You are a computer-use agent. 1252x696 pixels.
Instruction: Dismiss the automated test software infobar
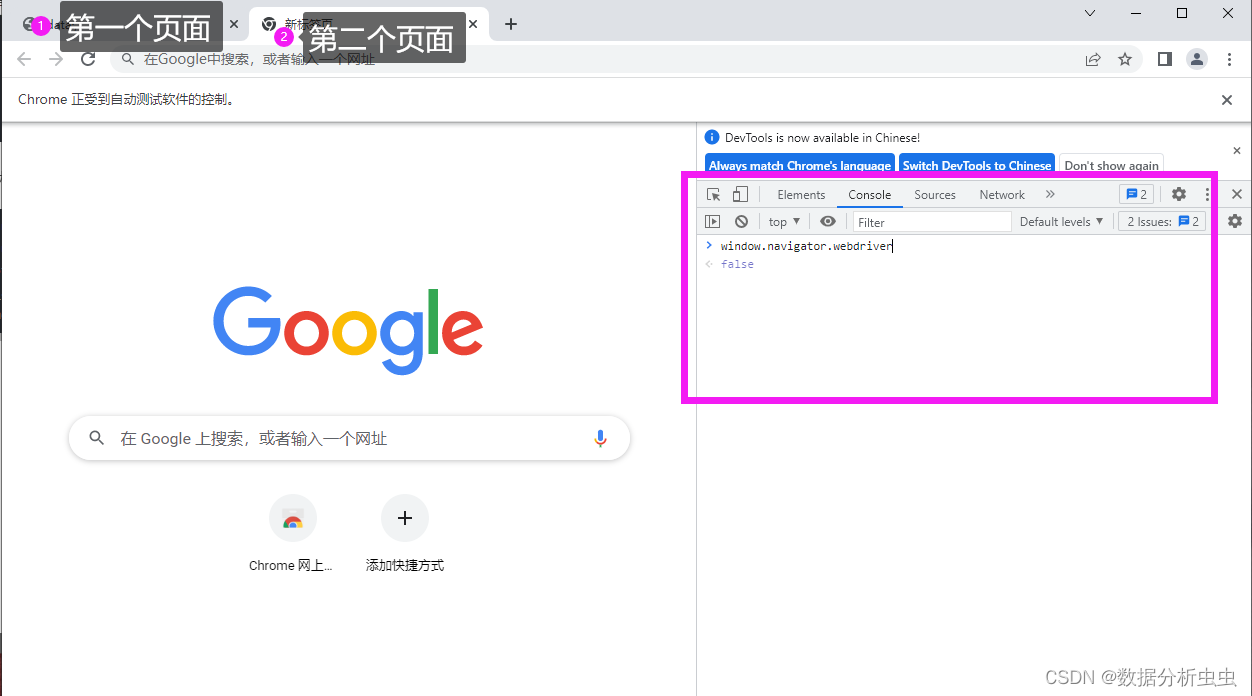1227,100
